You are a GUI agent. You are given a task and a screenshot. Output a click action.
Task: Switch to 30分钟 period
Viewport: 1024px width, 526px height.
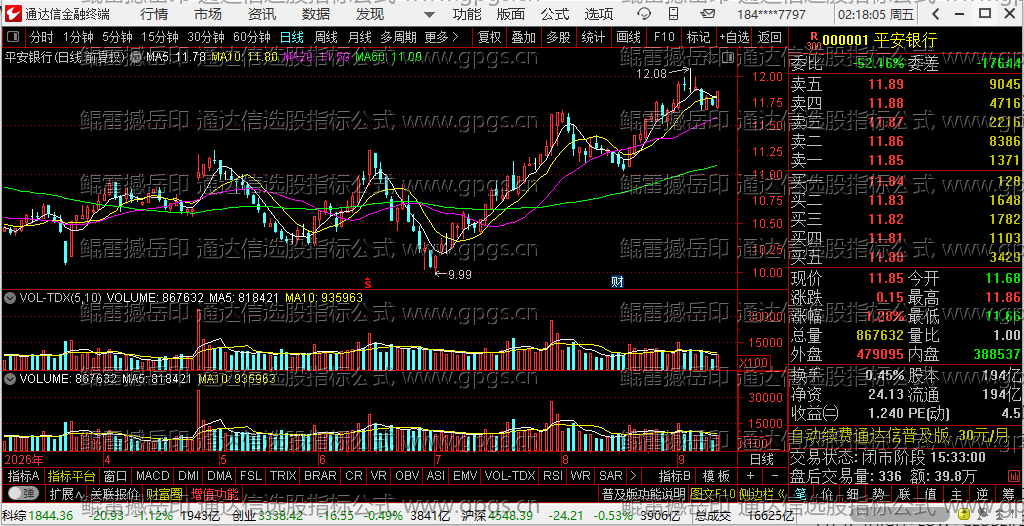point(206,38)
